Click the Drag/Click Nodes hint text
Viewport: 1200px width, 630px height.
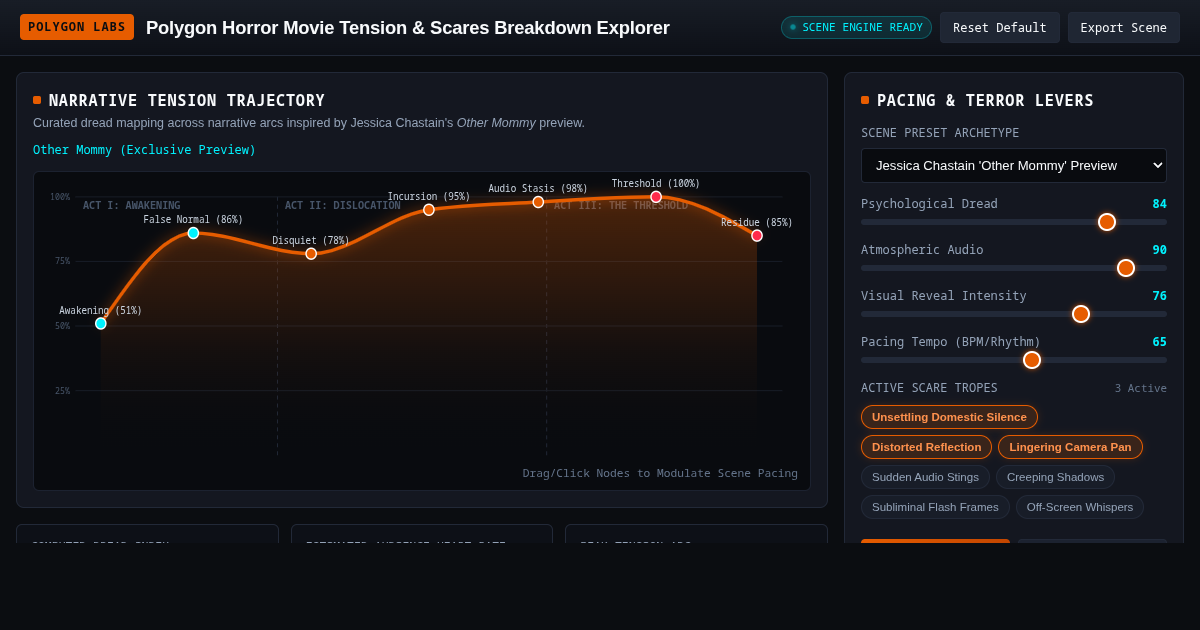[x=660, y=474]
